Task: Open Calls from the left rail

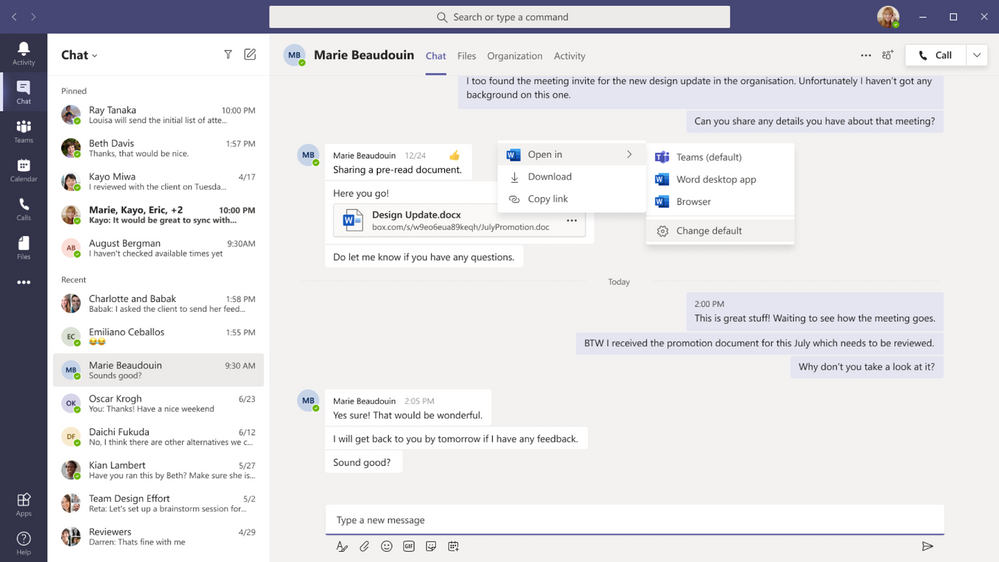Action: point(23,209)
